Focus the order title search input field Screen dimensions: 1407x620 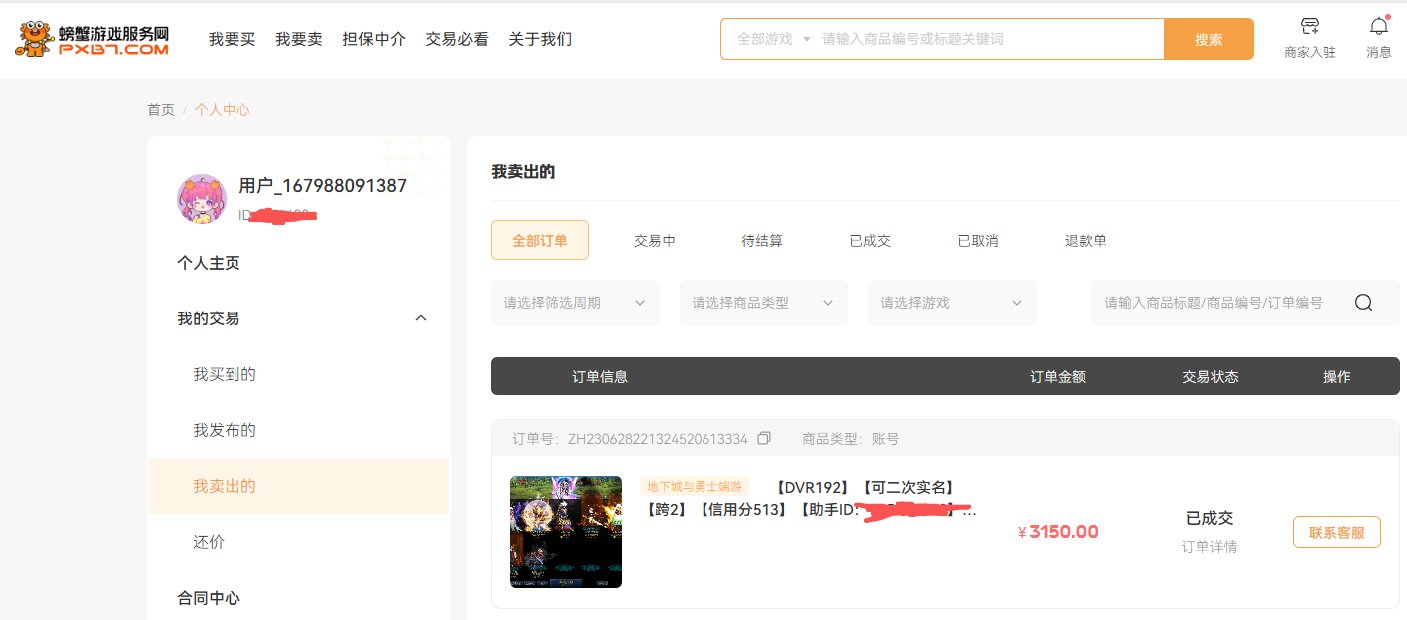pyautogui.click(x=1213, y=303)
